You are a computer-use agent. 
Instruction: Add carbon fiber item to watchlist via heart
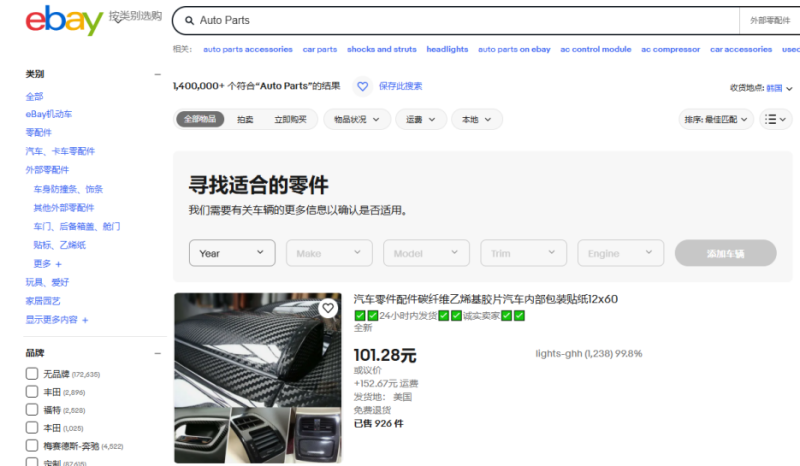(x=327, y=309)
